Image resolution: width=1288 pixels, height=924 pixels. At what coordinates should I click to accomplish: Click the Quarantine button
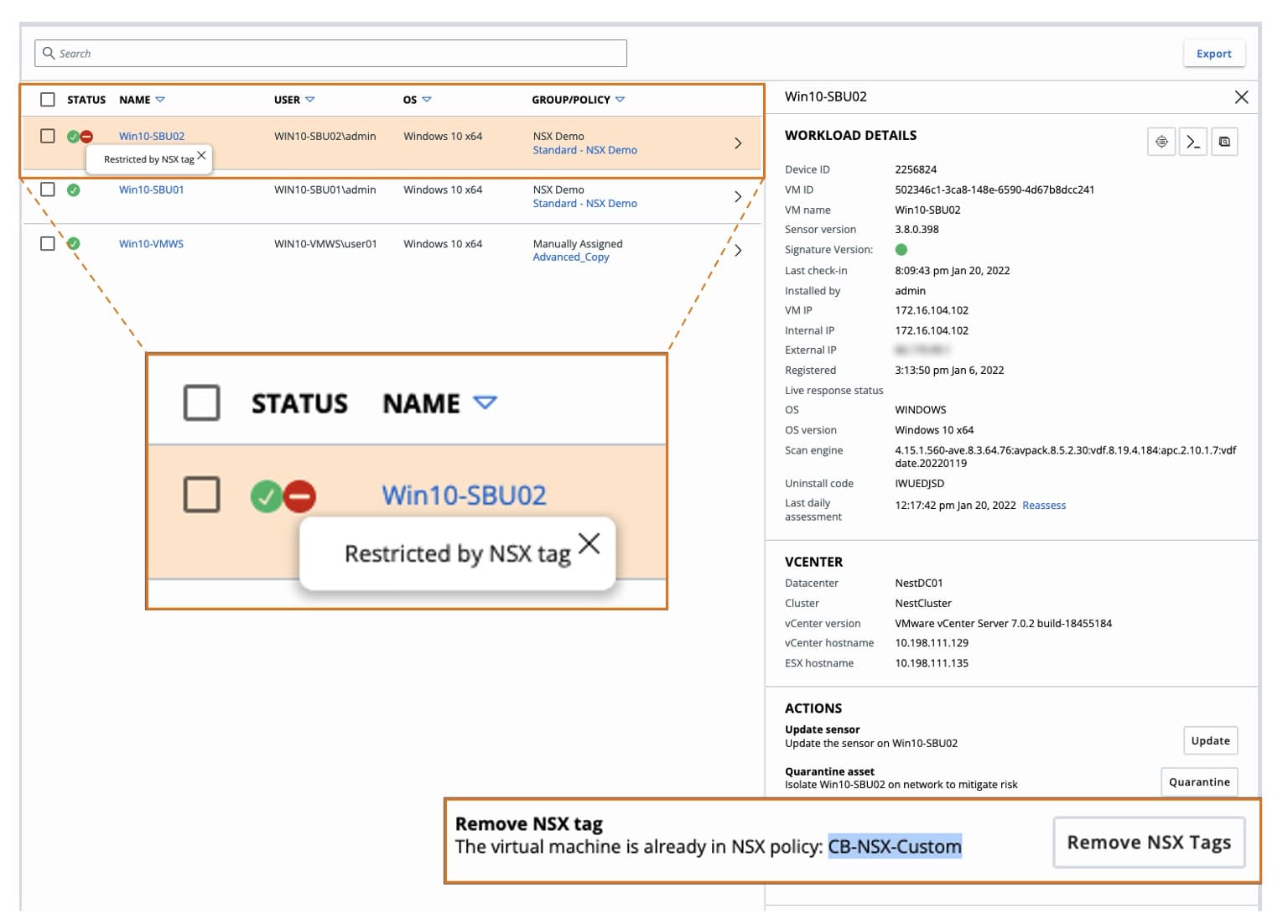pyautogui.click(x=1198, y=782)
